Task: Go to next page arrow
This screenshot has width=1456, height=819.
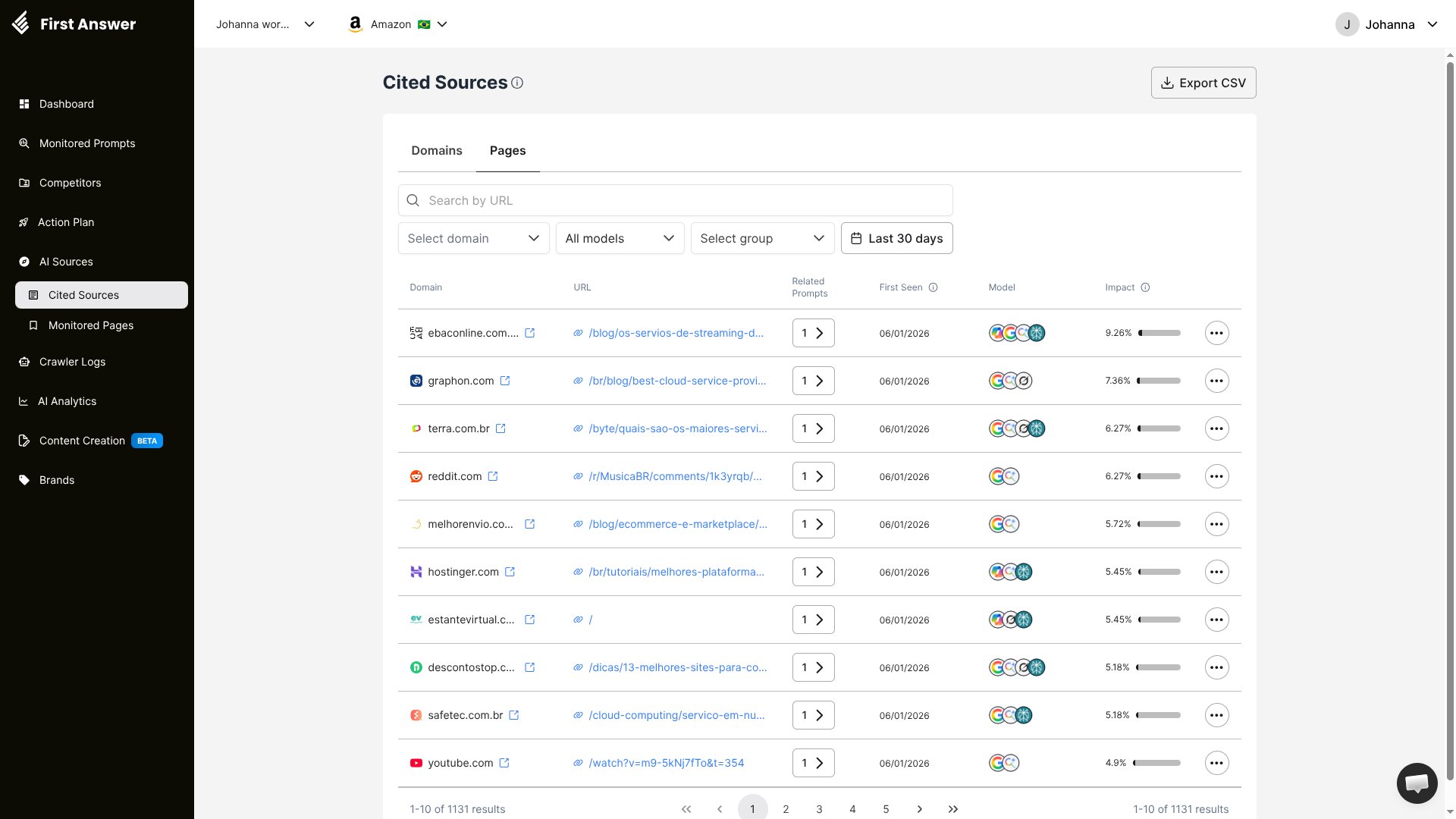Action: 919,809
